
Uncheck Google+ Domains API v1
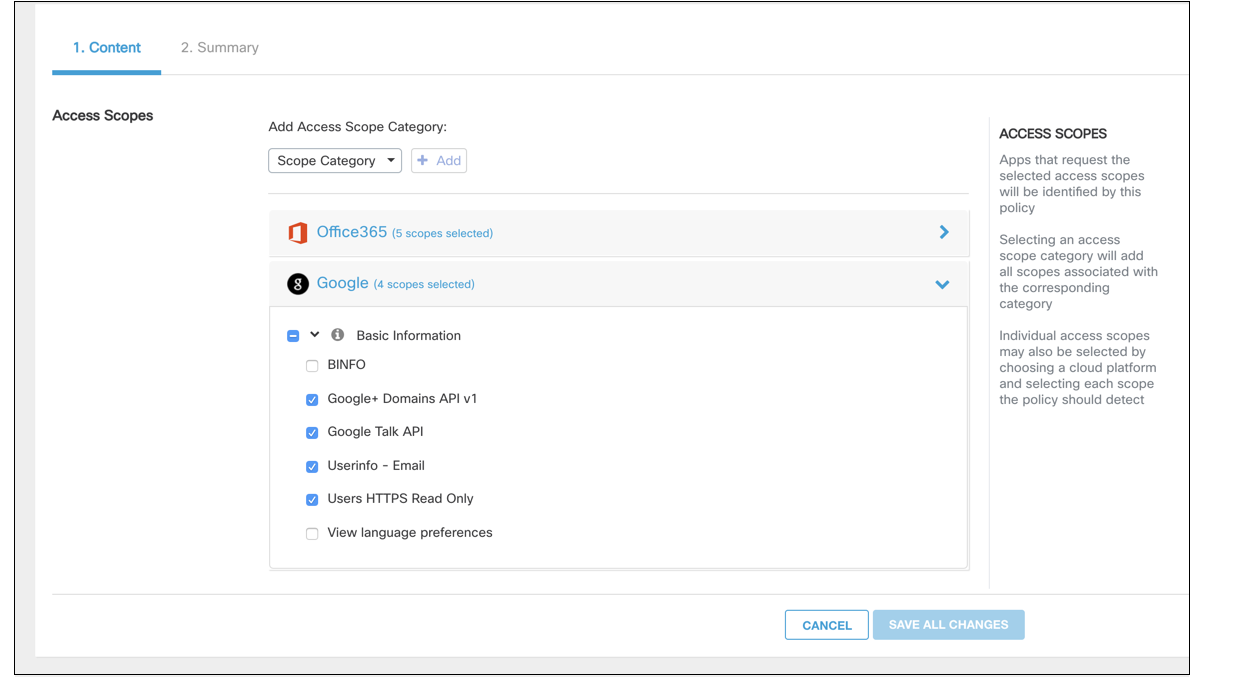(x=312, y=399)
